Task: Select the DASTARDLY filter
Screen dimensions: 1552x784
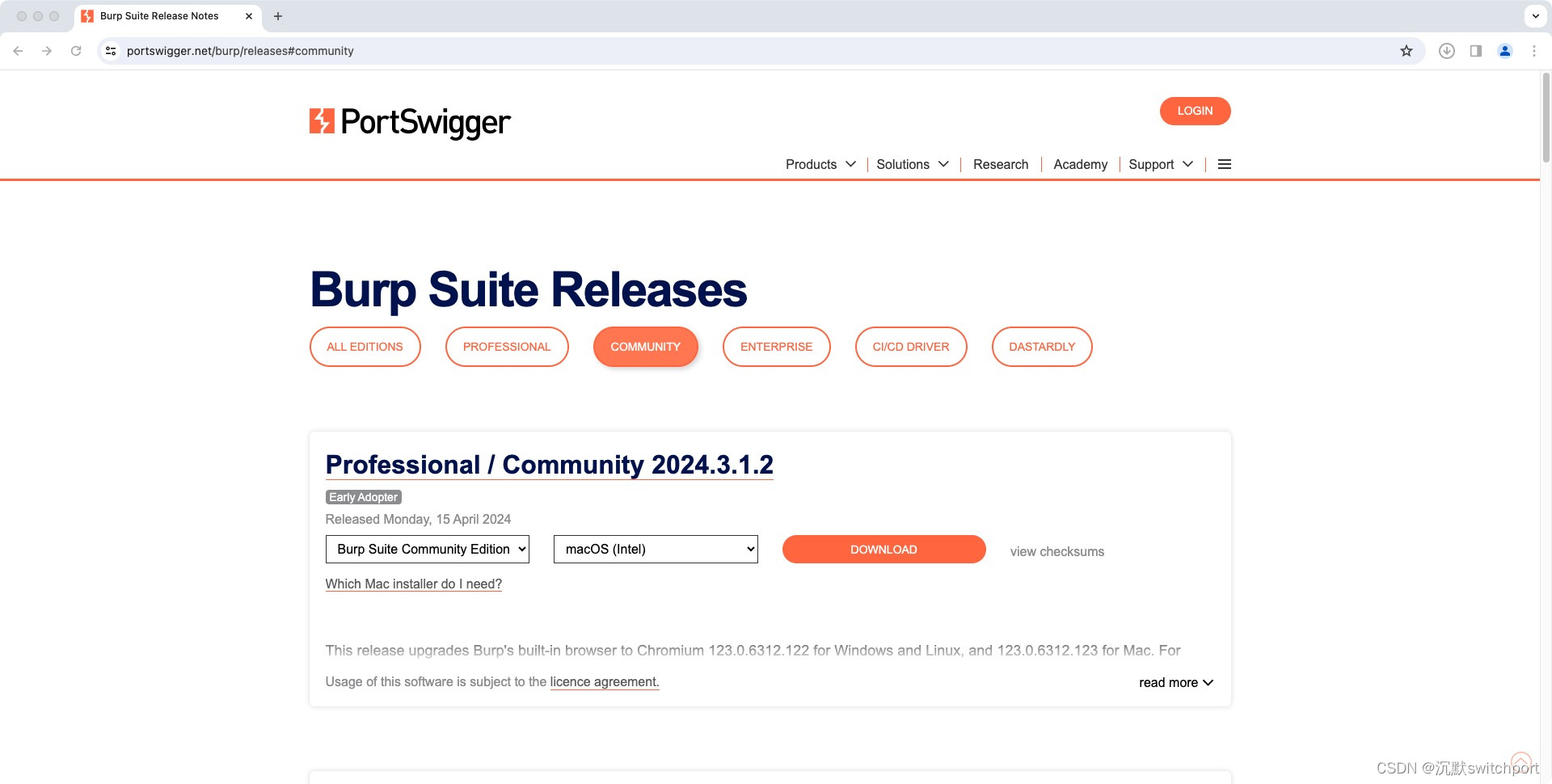Action: [1042, 347]
